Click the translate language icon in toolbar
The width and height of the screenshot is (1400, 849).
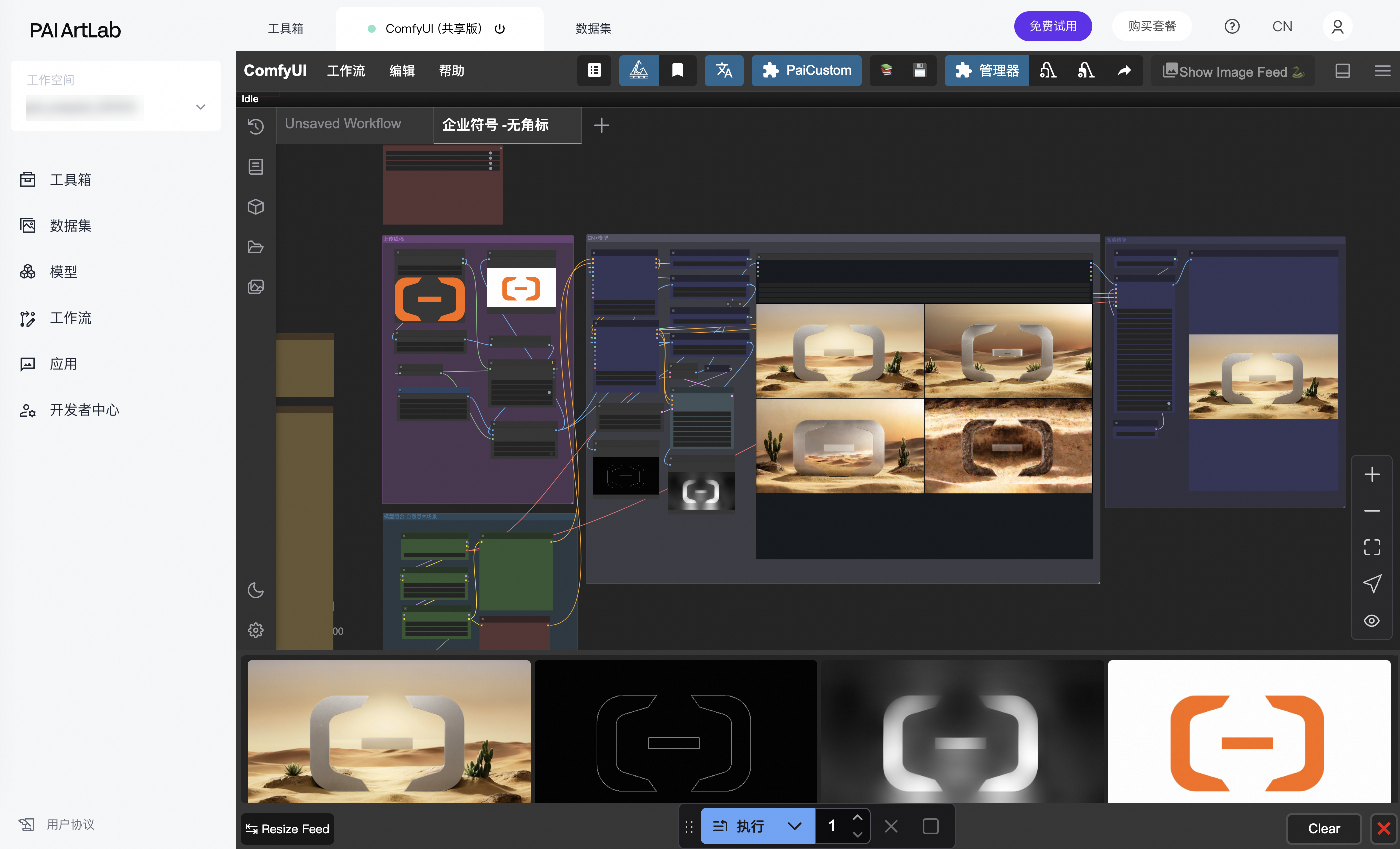pos(723,70)
